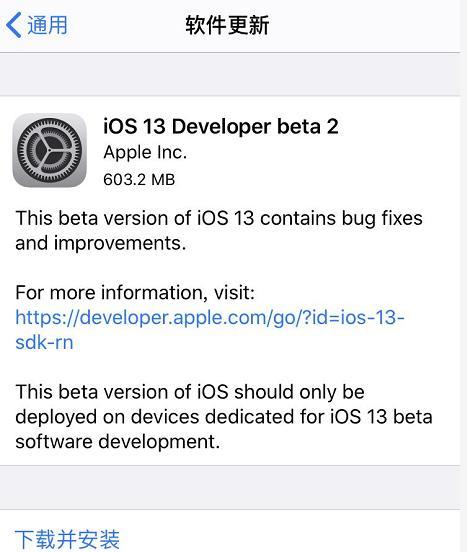The width and height of the screenshot is (467, 552).
Task: Tap the 'deployed on devices dedicated' line
Action: point(224,417)
